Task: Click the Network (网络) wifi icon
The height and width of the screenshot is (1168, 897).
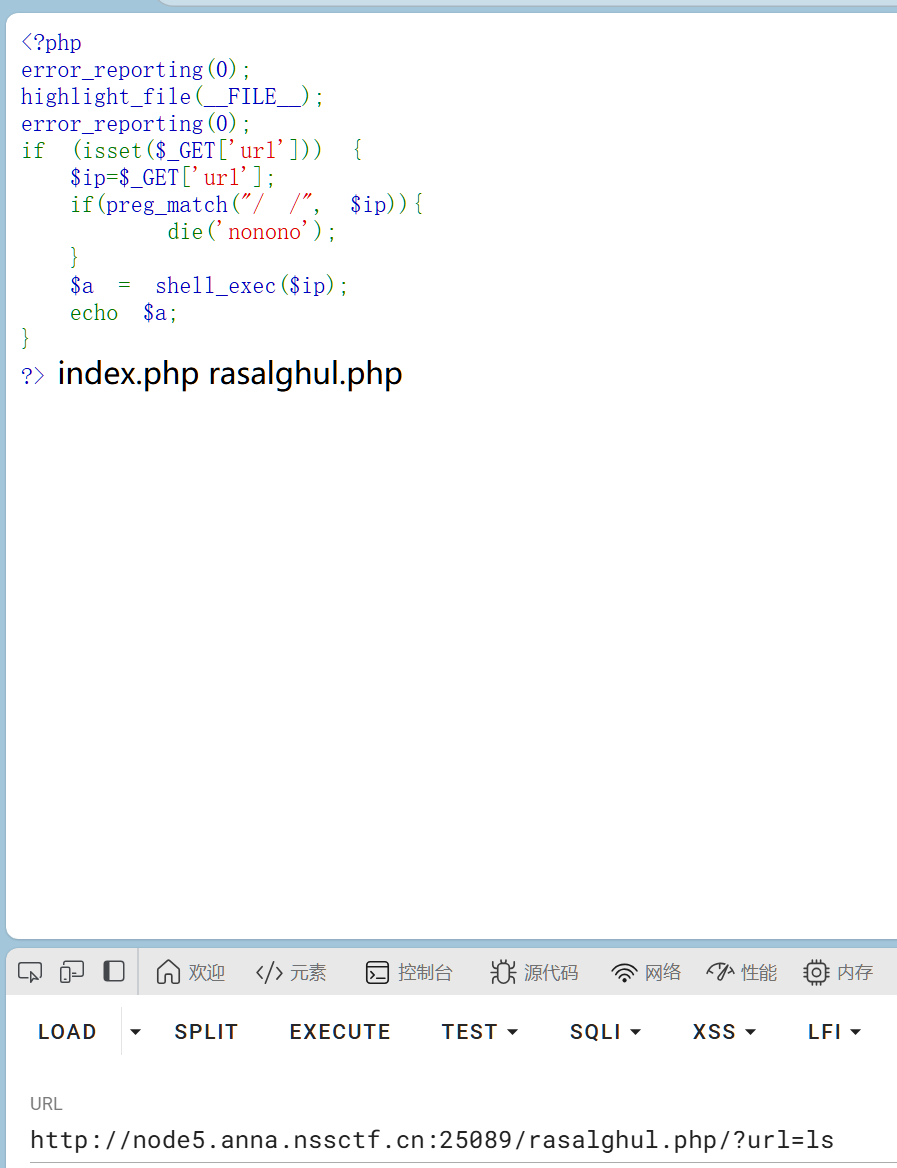Action: pyautogui.click(x=624, y=972)
